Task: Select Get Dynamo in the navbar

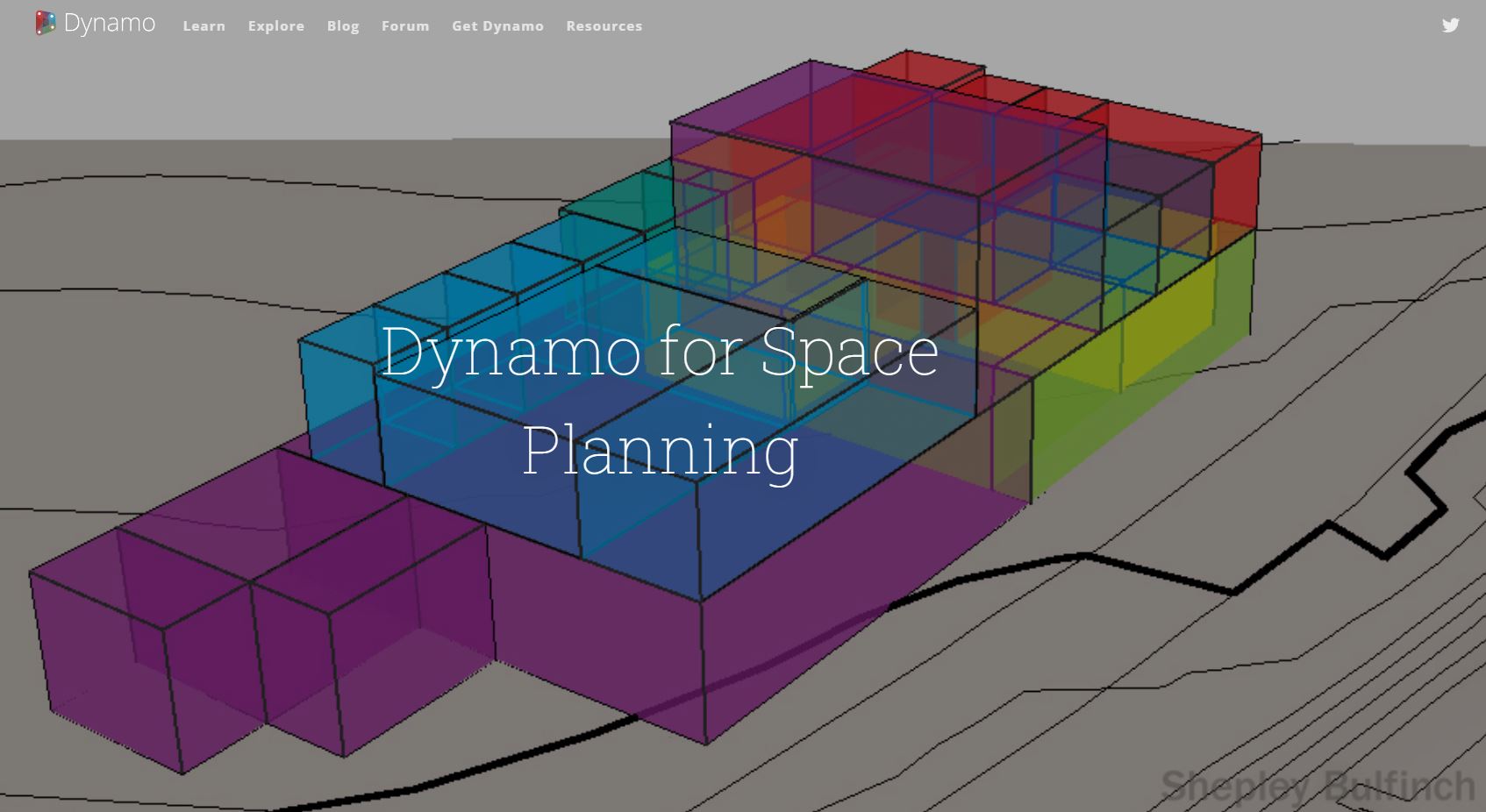Action: (x=497, y=26)
